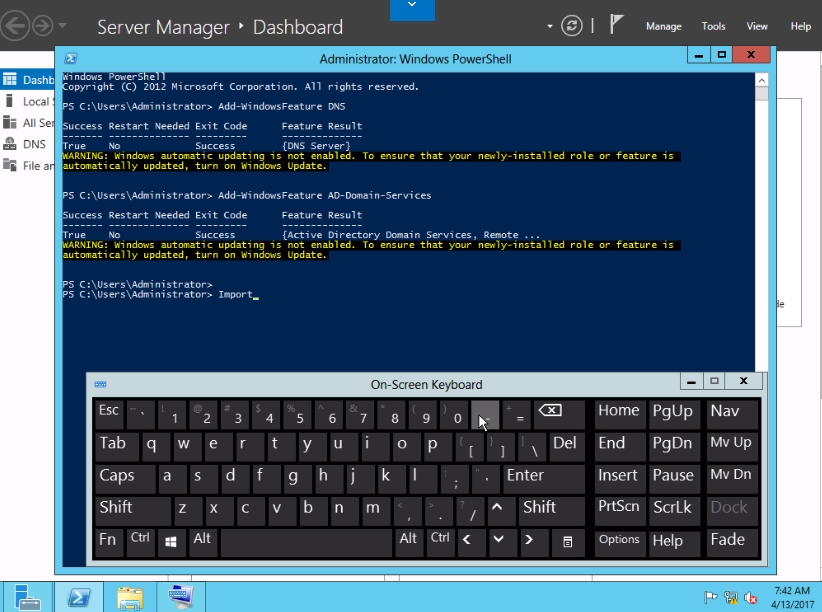This screenshot has width=822, height=612.
Task: Click the PowerShell title bar icon
Action: (x=71, y=58)
